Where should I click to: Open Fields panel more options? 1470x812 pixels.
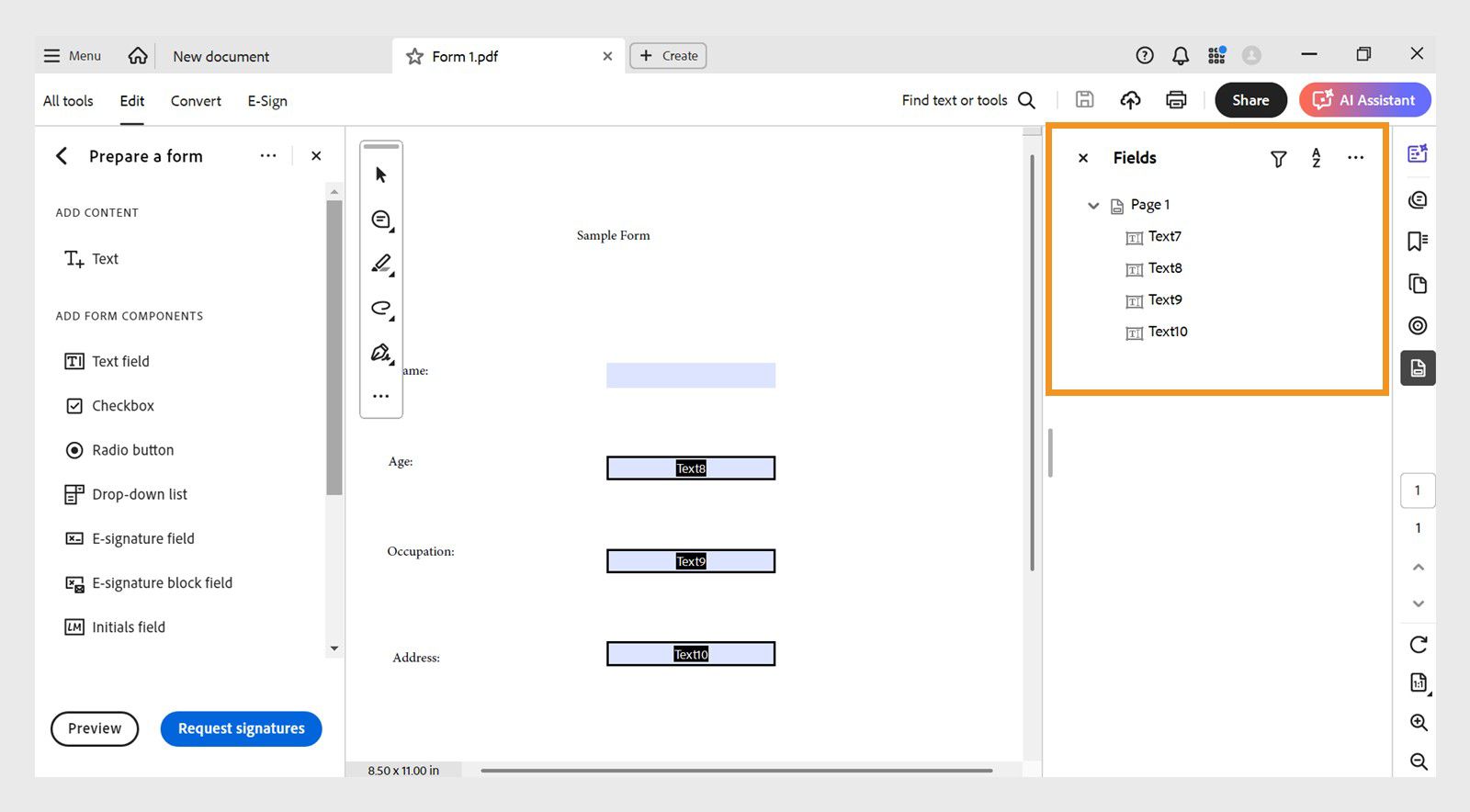coord(1355,158)
